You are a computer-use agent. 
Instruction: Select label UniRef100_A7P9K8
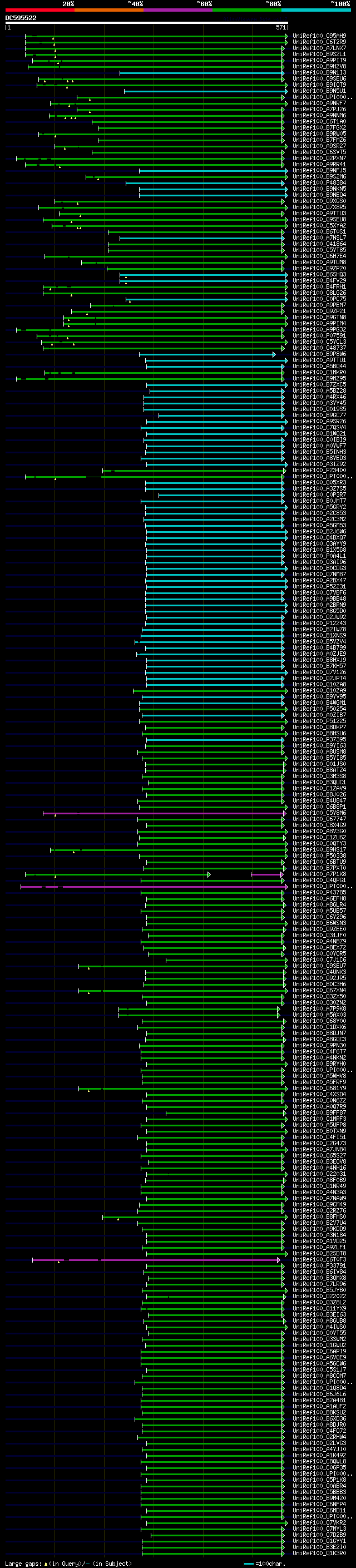pyautogui.click(x=319, y=1009)
